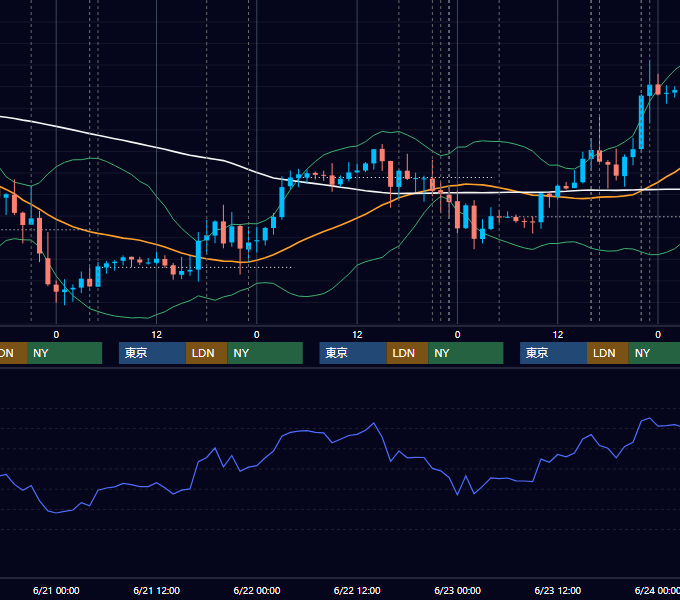Select NY session block ending after 6/22 00:00

click(x=265, y=353)
